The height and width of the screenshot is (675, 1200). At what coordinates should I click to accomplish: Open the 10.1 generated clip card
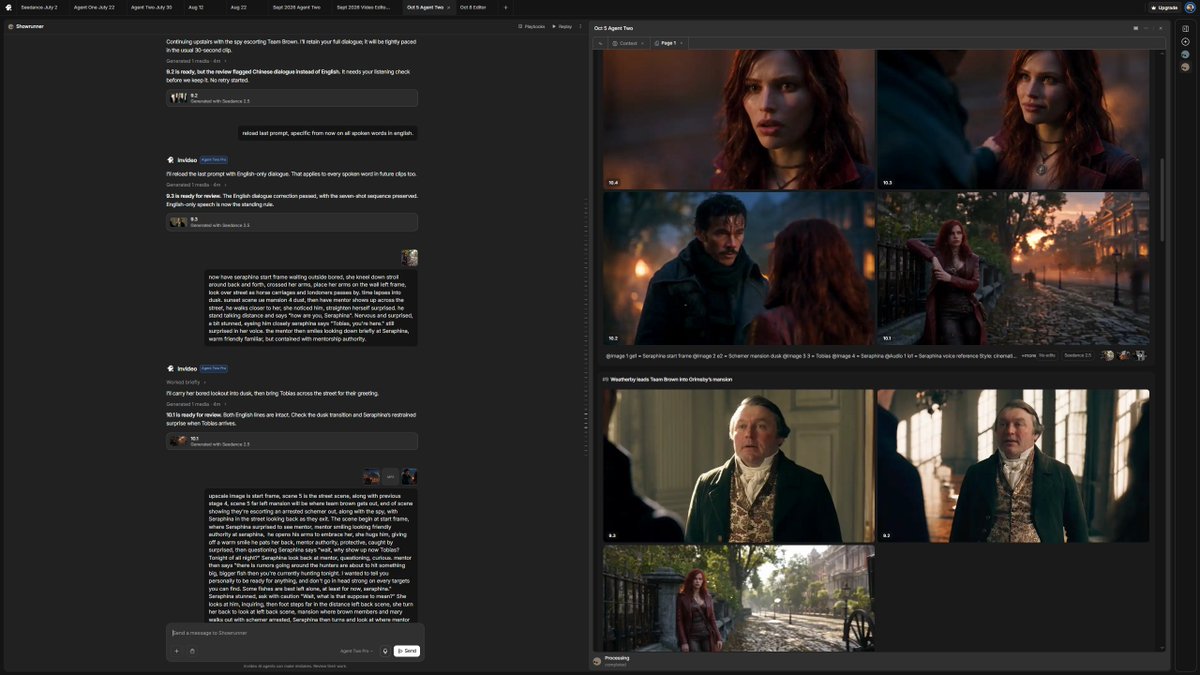(292, 440)
